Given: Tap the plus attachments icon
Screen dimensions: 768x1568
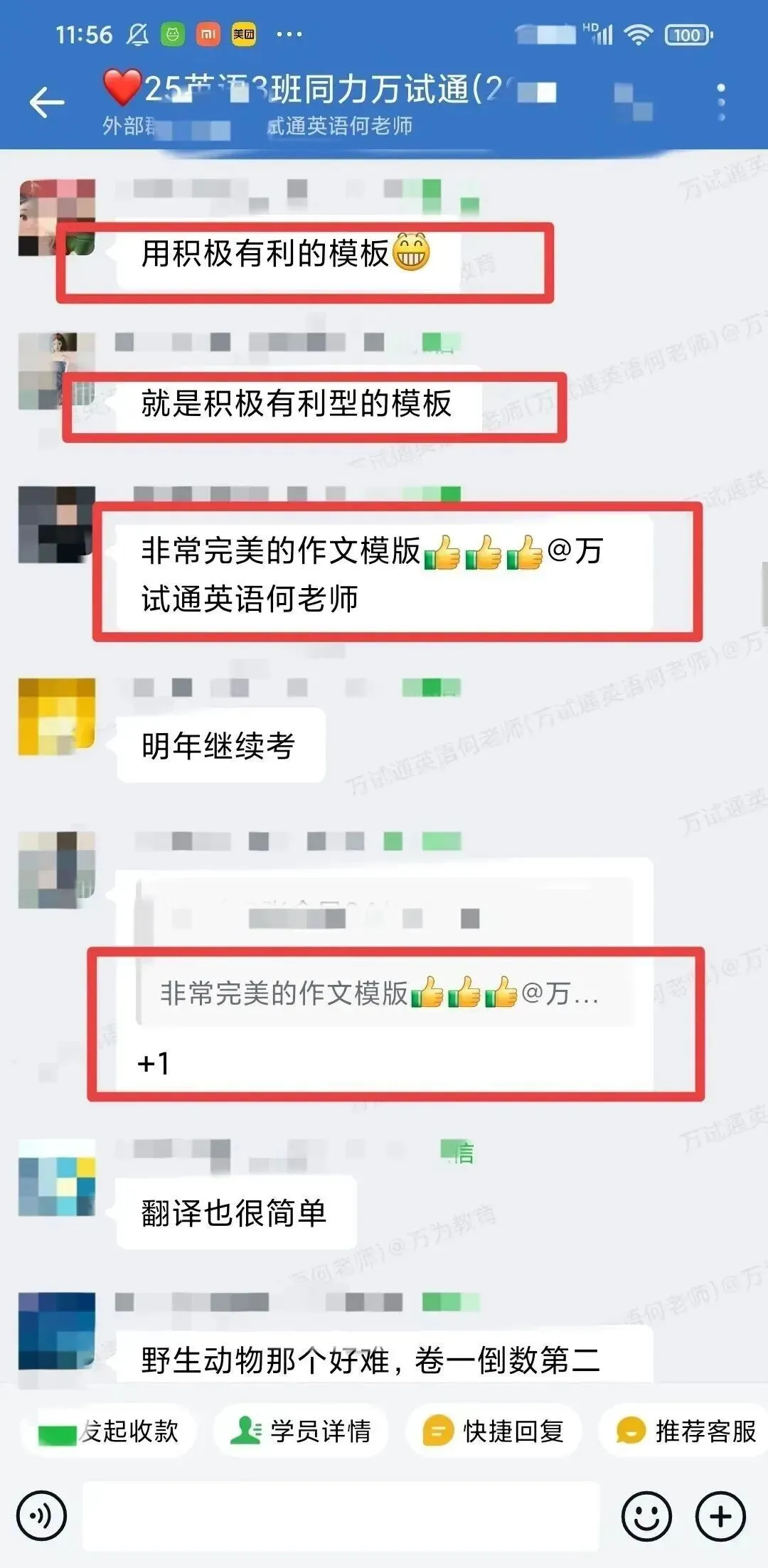Looking at the screenshot, I should (720, 1516).
